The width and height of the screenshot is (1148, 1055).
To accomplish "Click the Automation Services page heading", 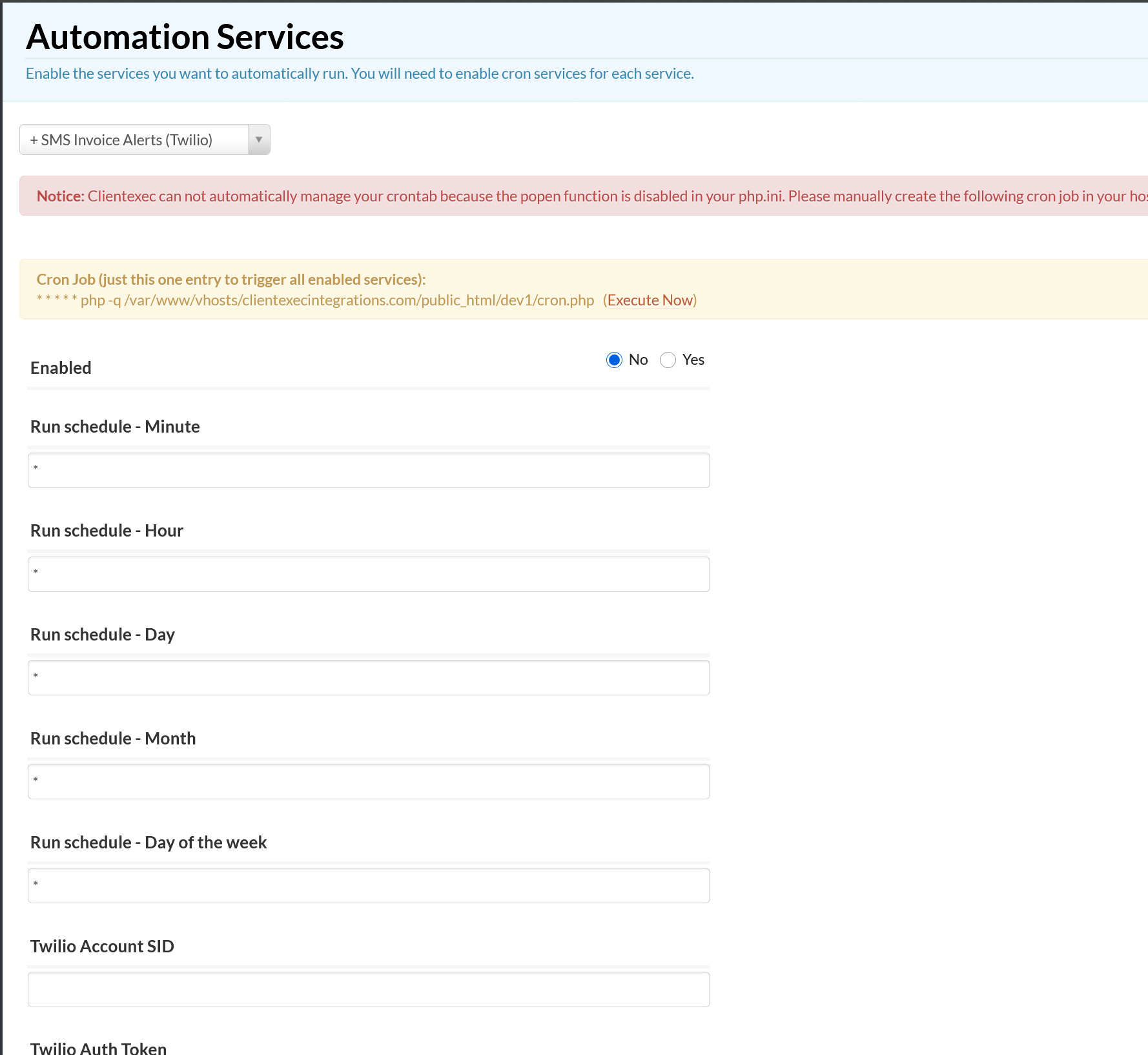I will [185, 37].
